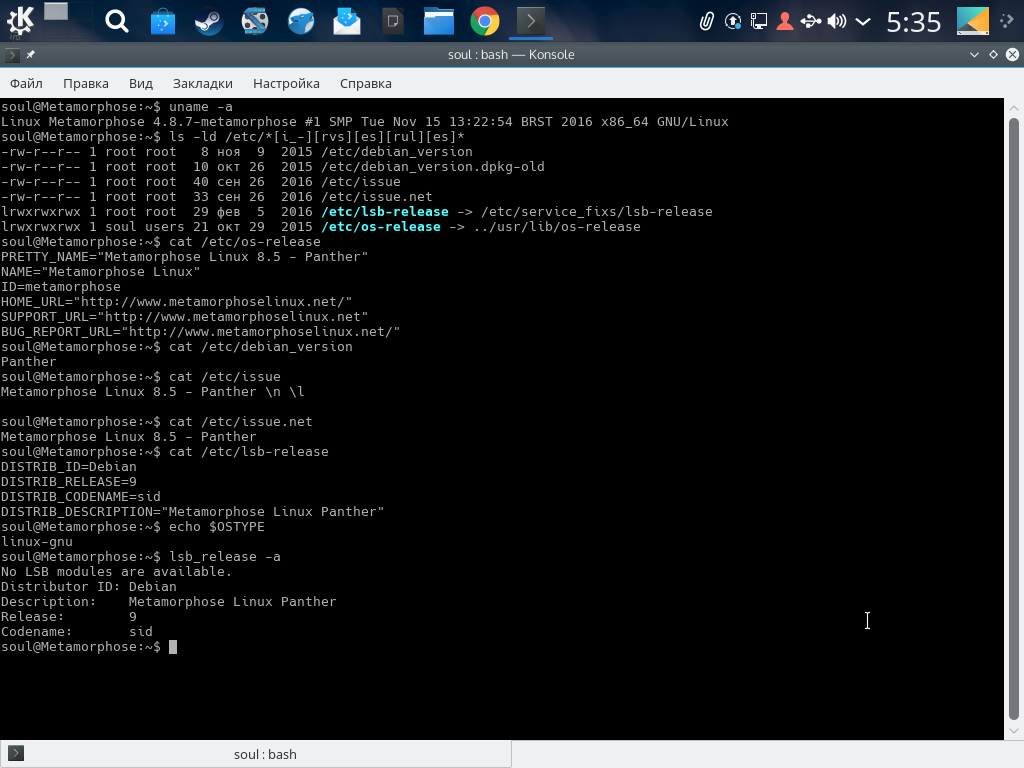Viewport: 1024px width, 768px height.
Task: Open the mail envelope application
Action: pos(347,22)
